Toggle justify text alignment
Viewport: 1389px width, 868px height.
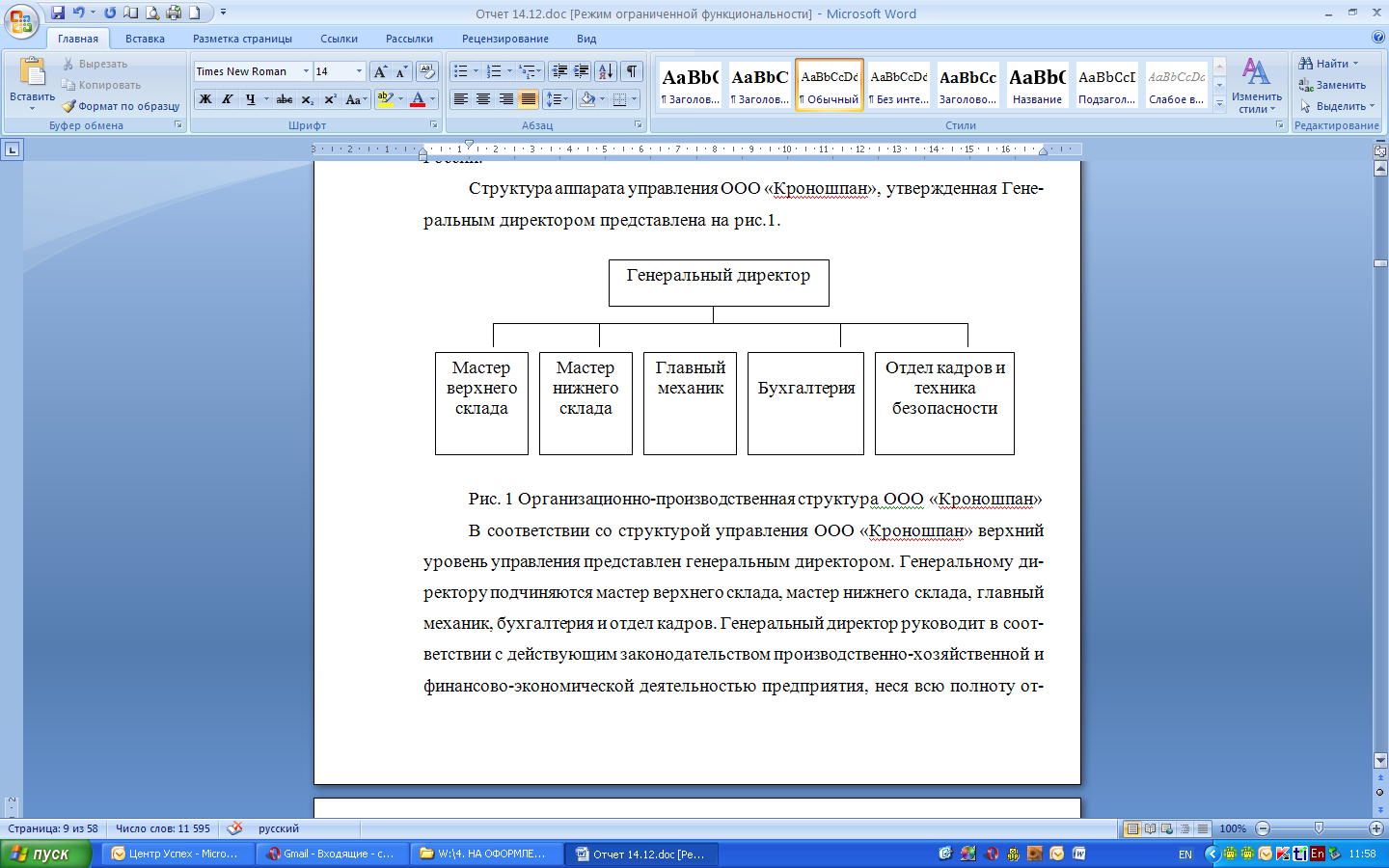click(529, 99)
